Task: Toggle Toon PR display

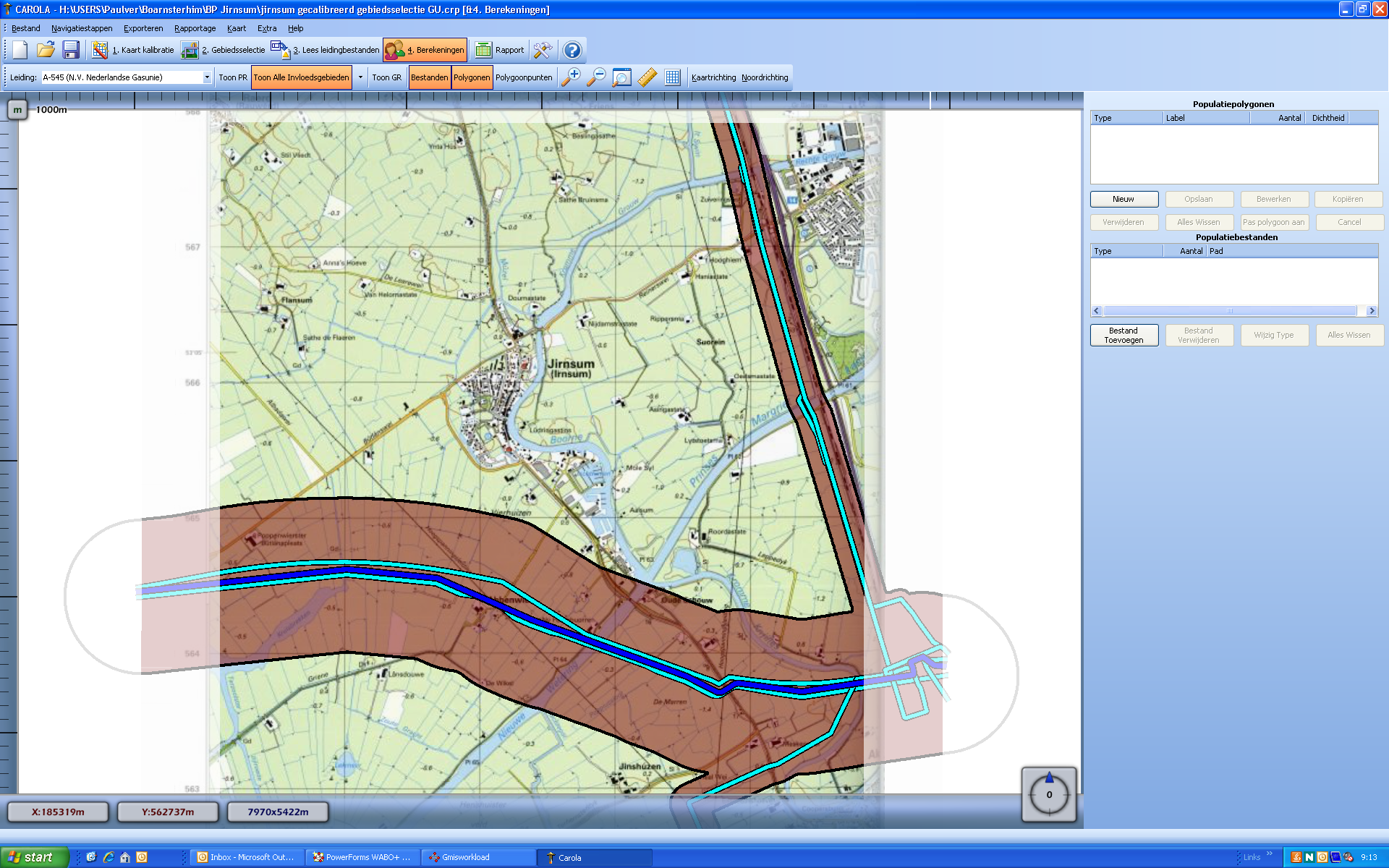Action: click(x=233, y=77)
